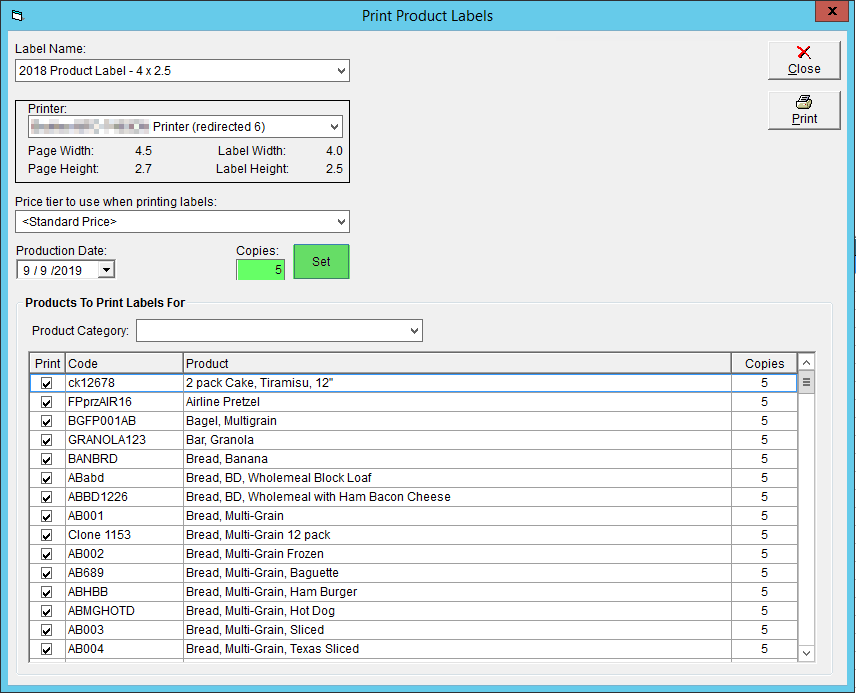The width and height of the screenshot is (856, 693).
Task: Uncheck Print for AB004 Texas Sliced row
Action: 46,649
